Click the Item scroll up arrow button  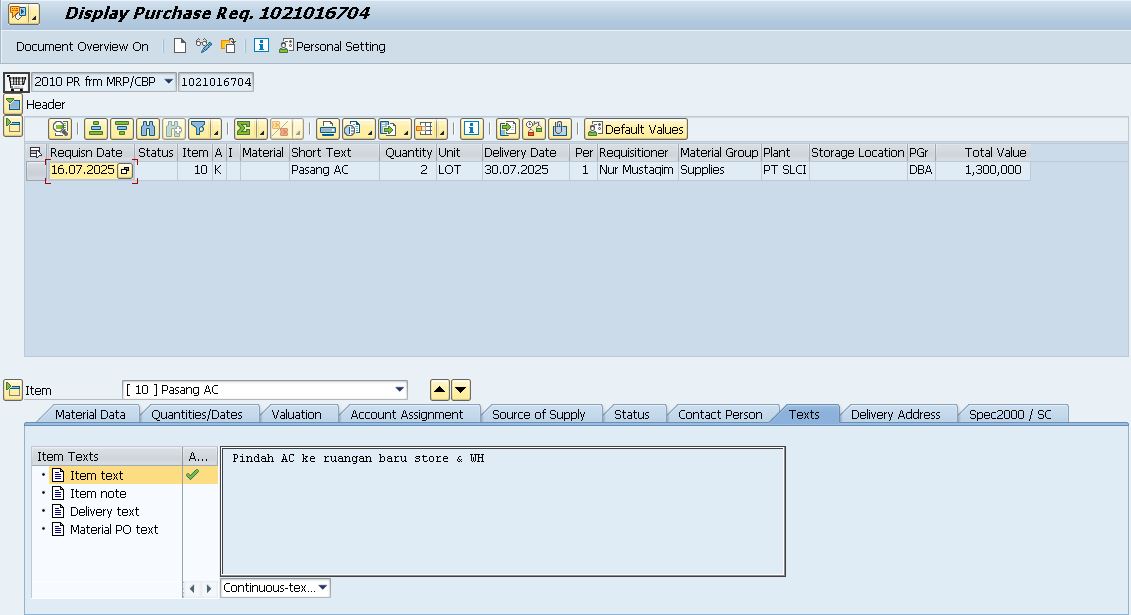pyautogui.click(x=439, y=390)
